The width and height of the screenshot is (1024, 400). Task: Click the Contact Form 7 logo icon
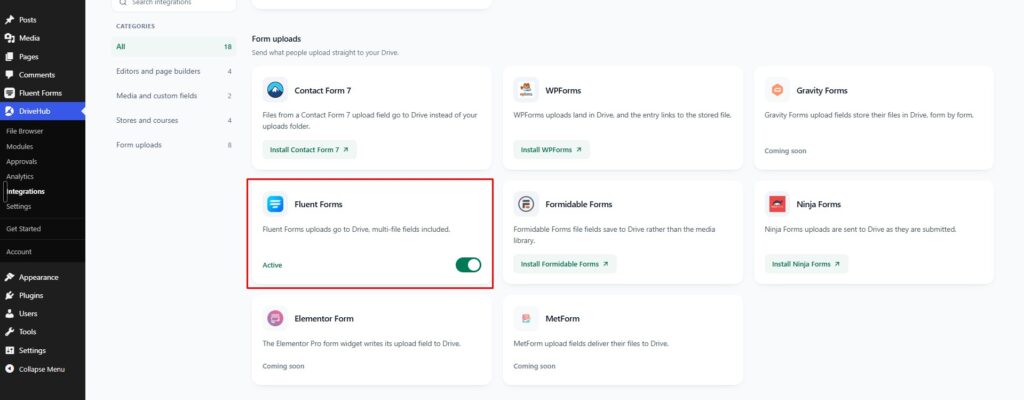coord(275,90)
